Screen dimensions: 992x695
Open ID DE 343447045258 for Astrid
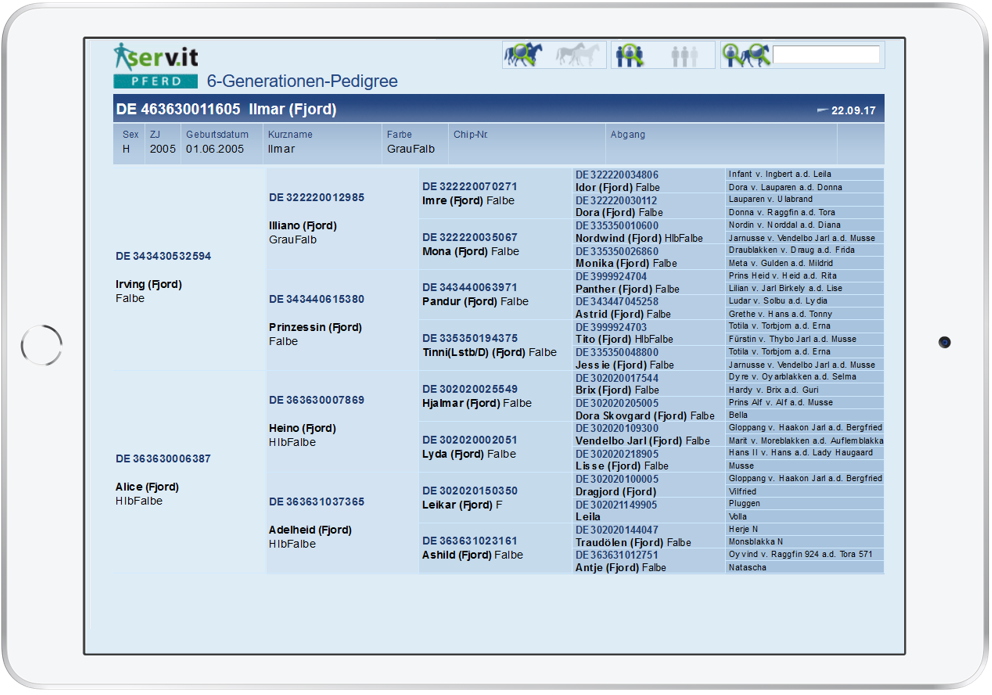617,302
